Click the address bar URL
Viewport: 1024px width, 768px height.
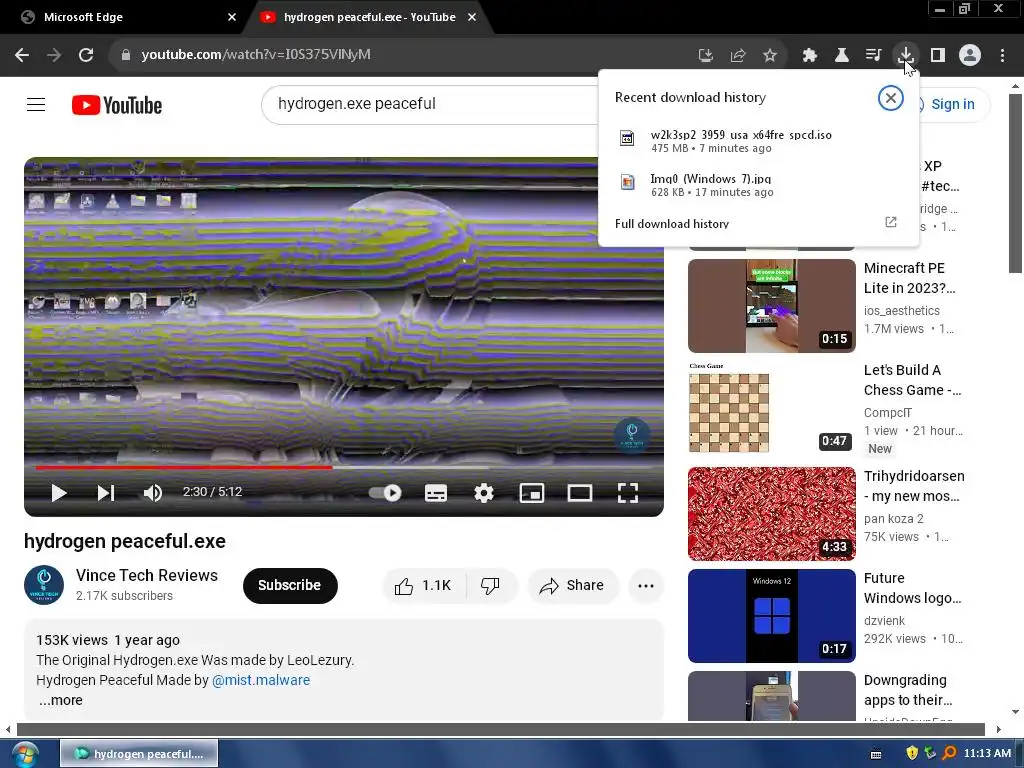[256, 55]
